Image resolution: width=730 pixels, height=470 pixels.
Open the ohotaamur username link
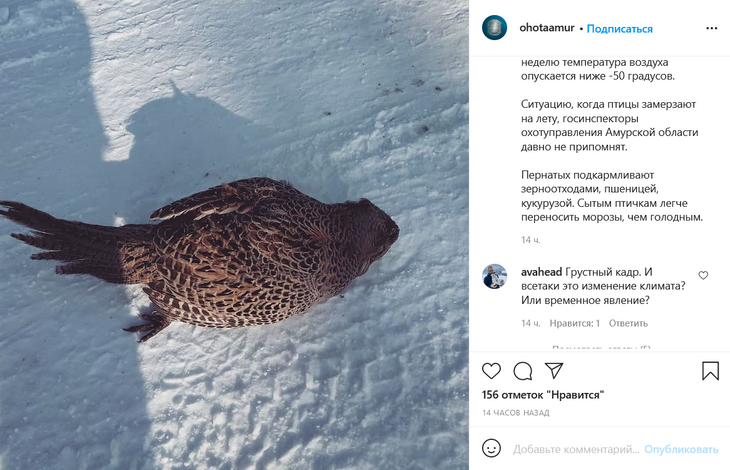546,29
